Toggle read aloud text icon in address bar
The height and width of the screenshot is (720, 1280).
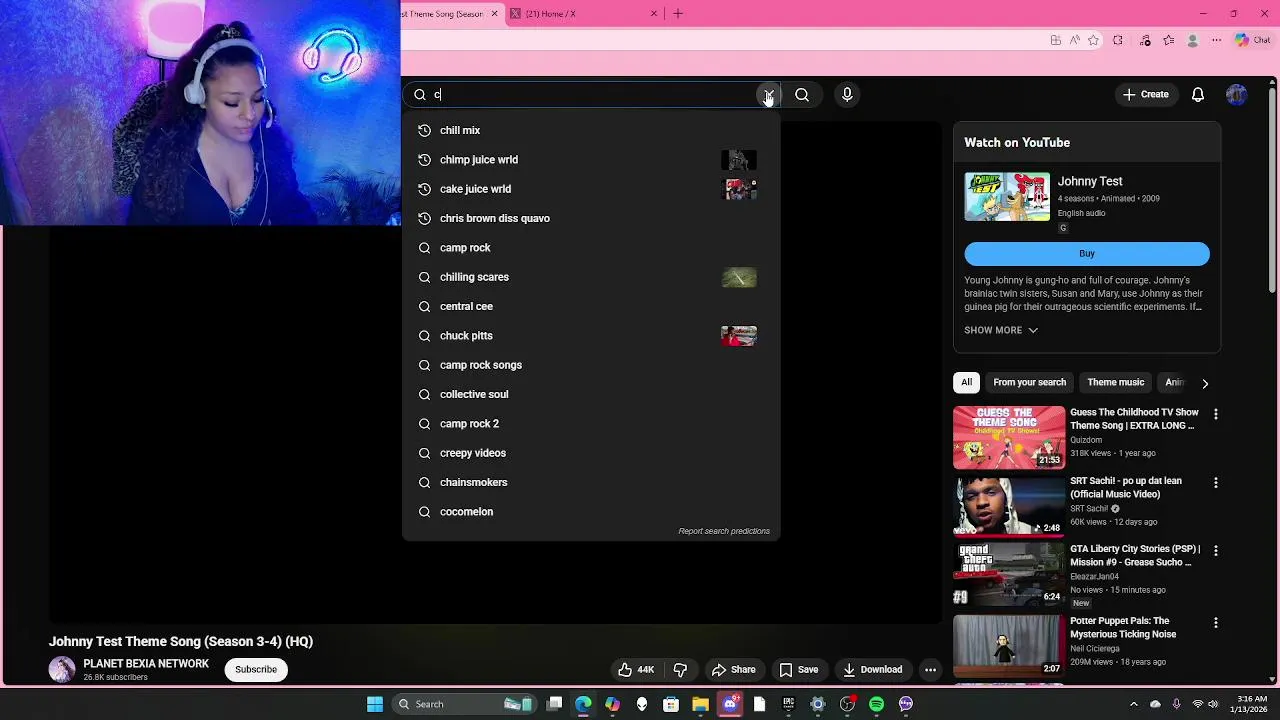tap(1074, 40)
